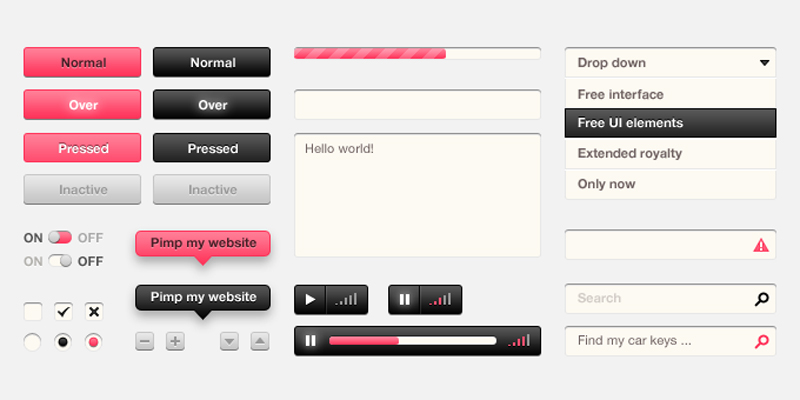Screen dimensions: 800x400
Task: Click the pause icon beside the pink volume bars
Action: coord(405,299)
